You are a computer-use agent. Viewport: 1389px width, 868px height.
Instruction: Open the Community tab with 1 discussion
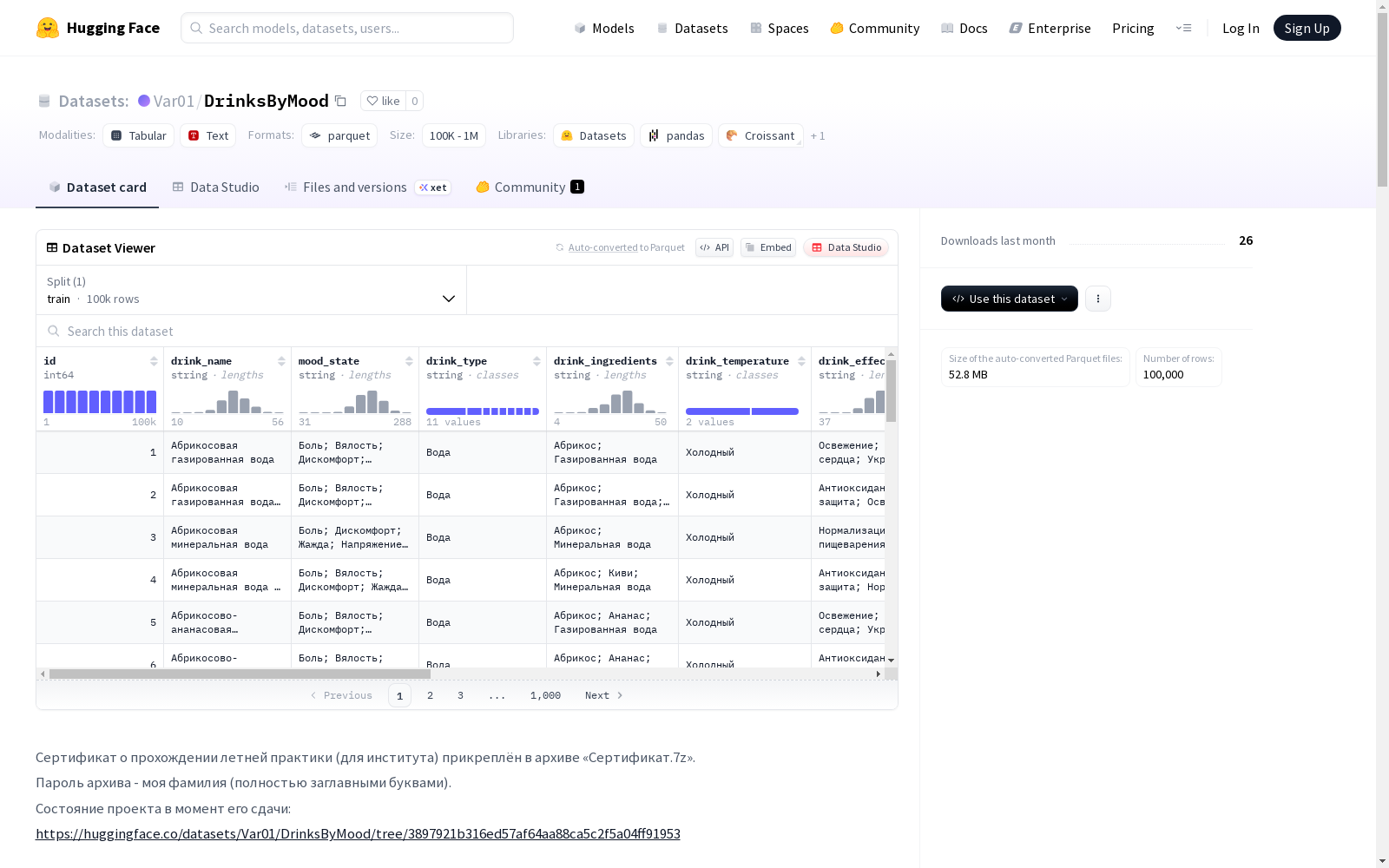click(530, 187)
